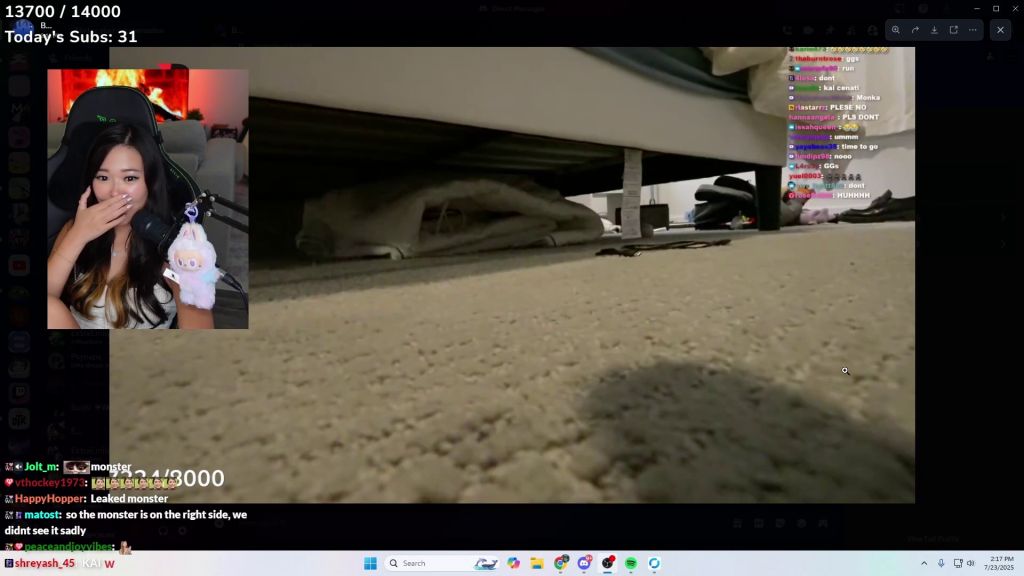The image size is (1024, 576).
Task: Click the 'PLESE NO' message in embedded chat
Action: [848, 107]
